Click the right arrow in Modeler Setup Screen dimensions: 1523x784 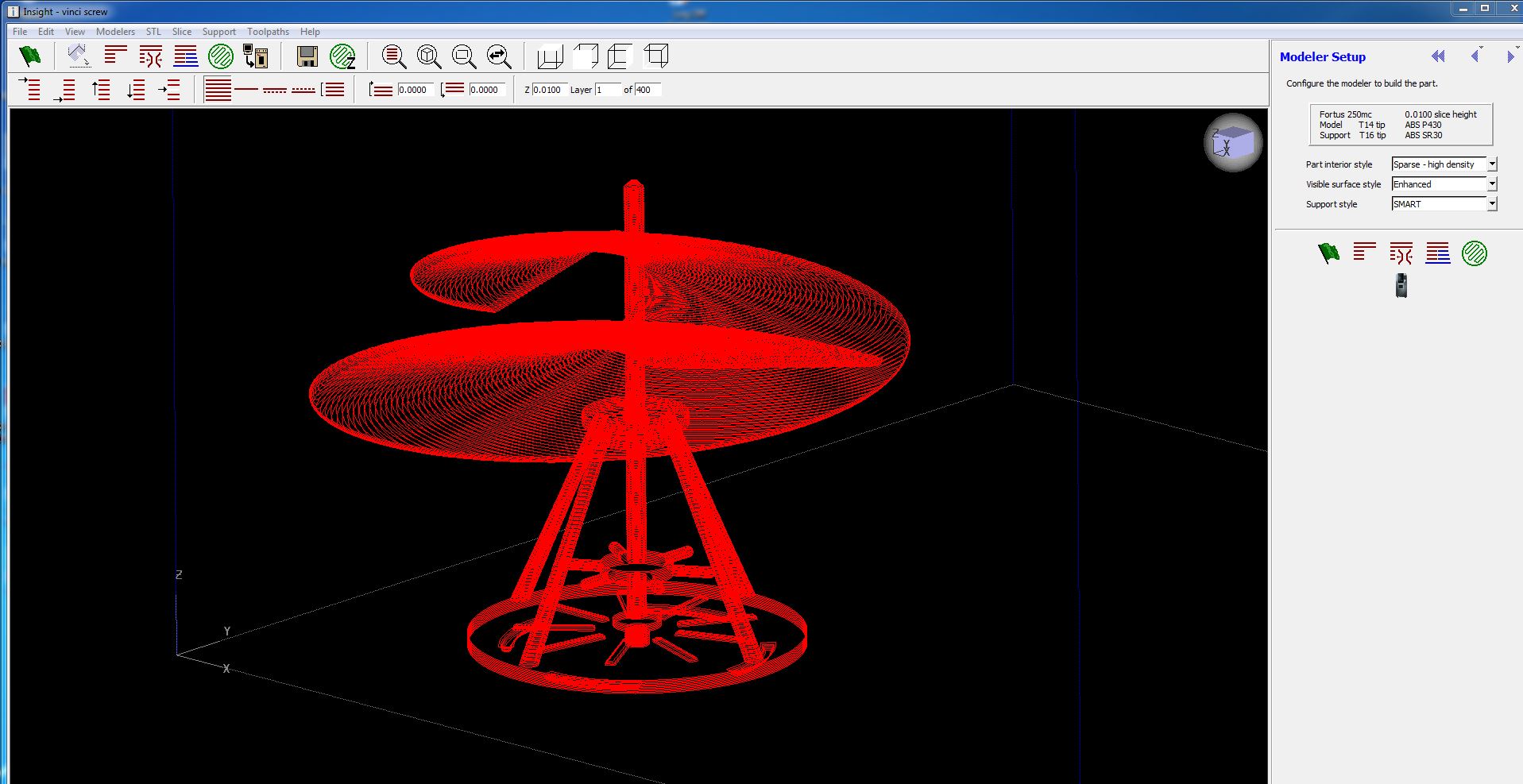coord(1510,56)
